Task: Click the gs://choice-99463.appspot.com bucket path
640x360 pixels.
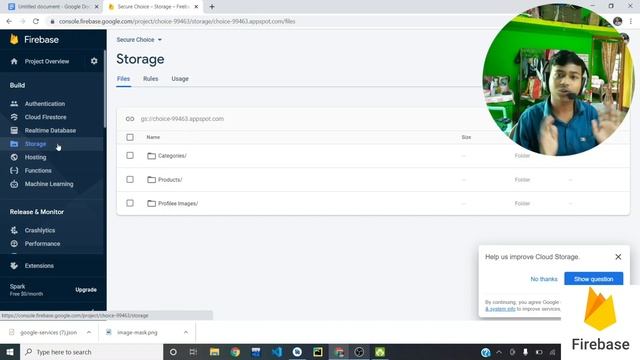Action: 182,119
